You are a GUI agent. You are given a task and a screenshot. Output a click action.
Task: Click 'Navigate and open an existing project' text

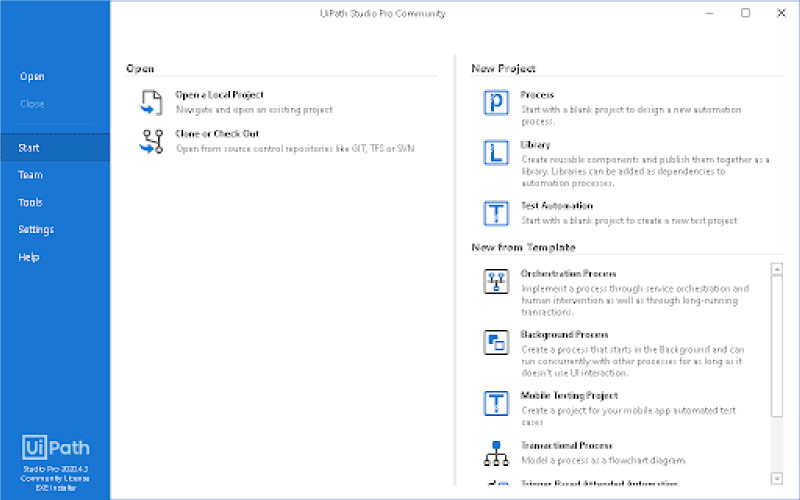tap(254, 110)
